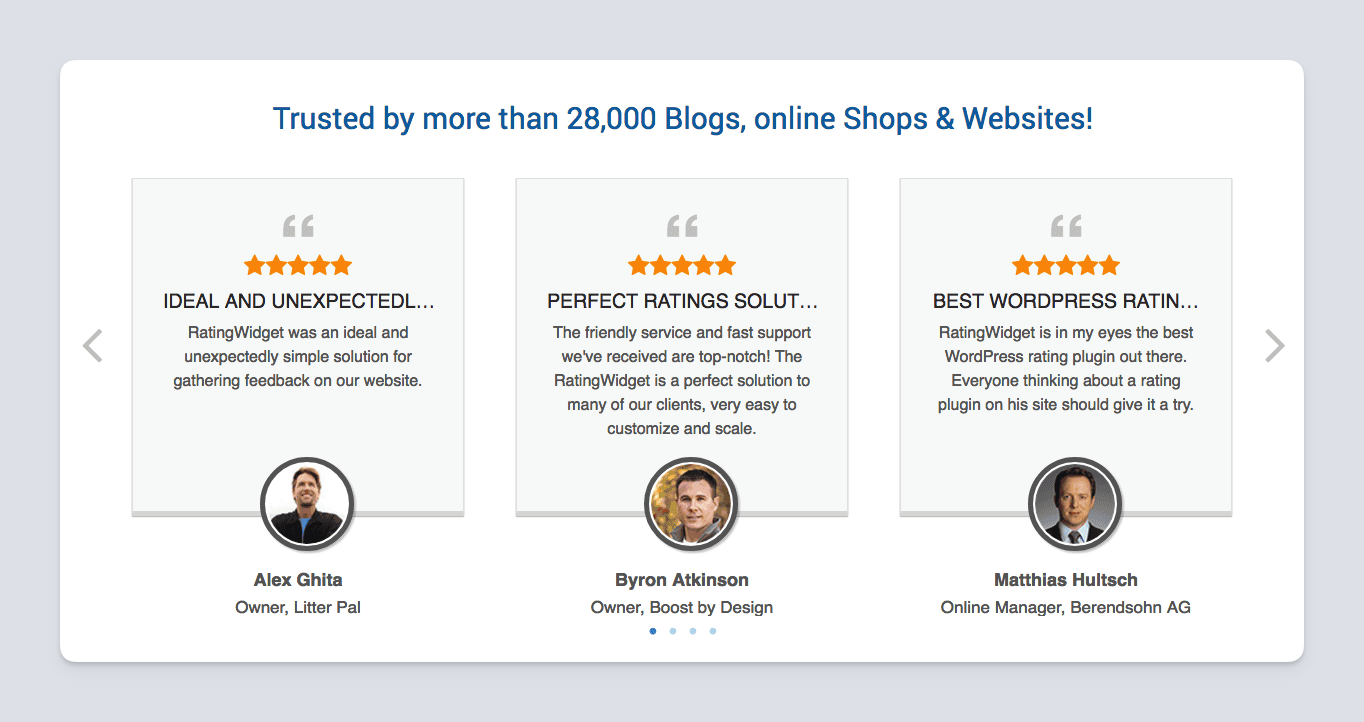Click the next testimonials right arrow
The image size is (1364, 722).
(x=1274, y=346)
